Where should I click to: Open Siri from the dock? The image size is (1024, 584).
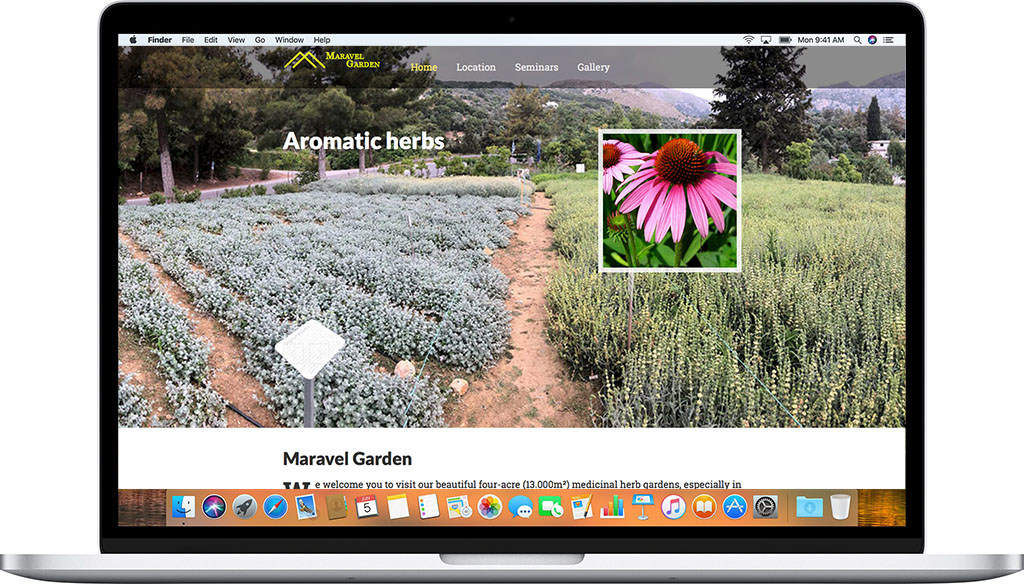[x=214, y=507]
